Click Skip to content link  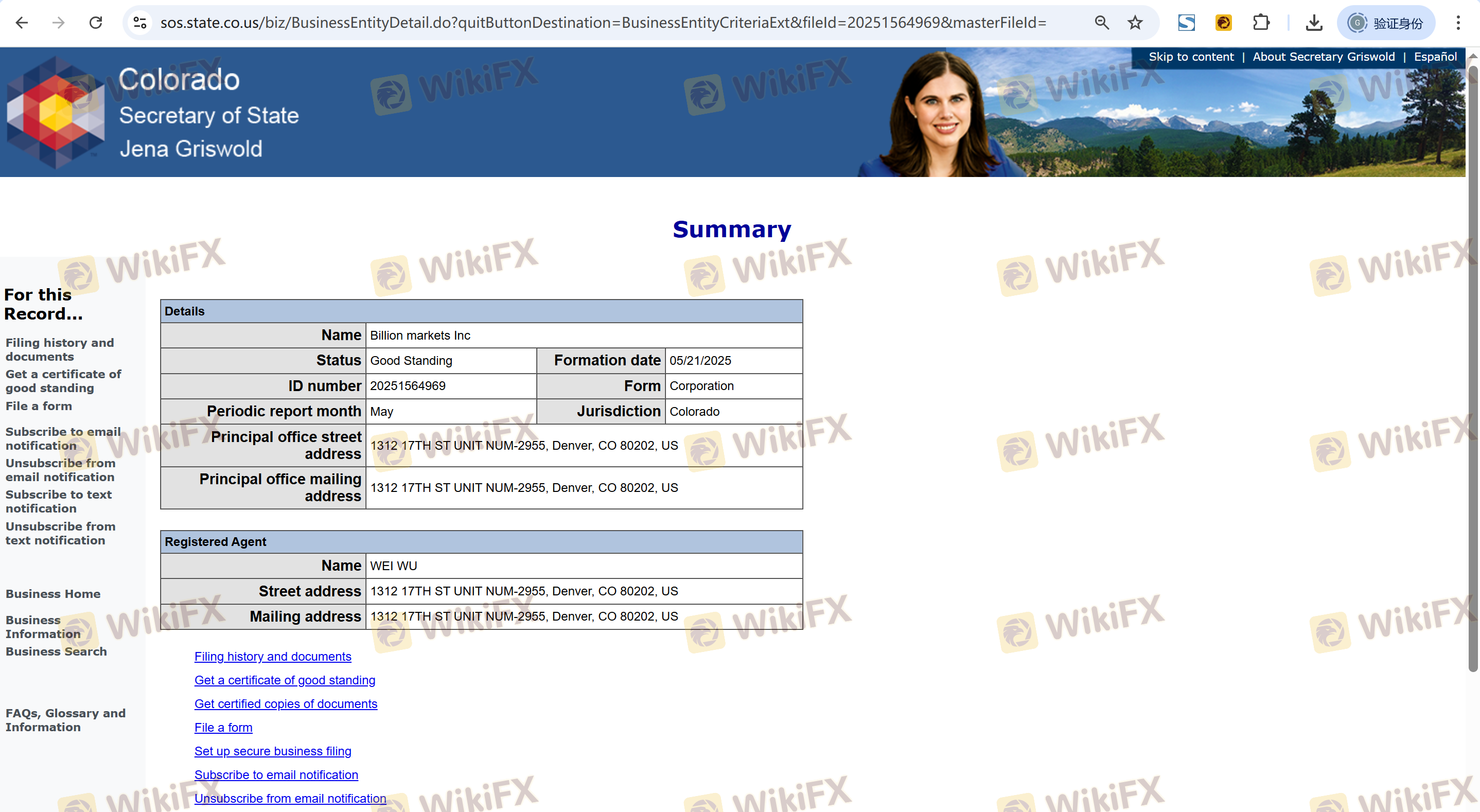pyautogui.click(x=1190, y=56)
